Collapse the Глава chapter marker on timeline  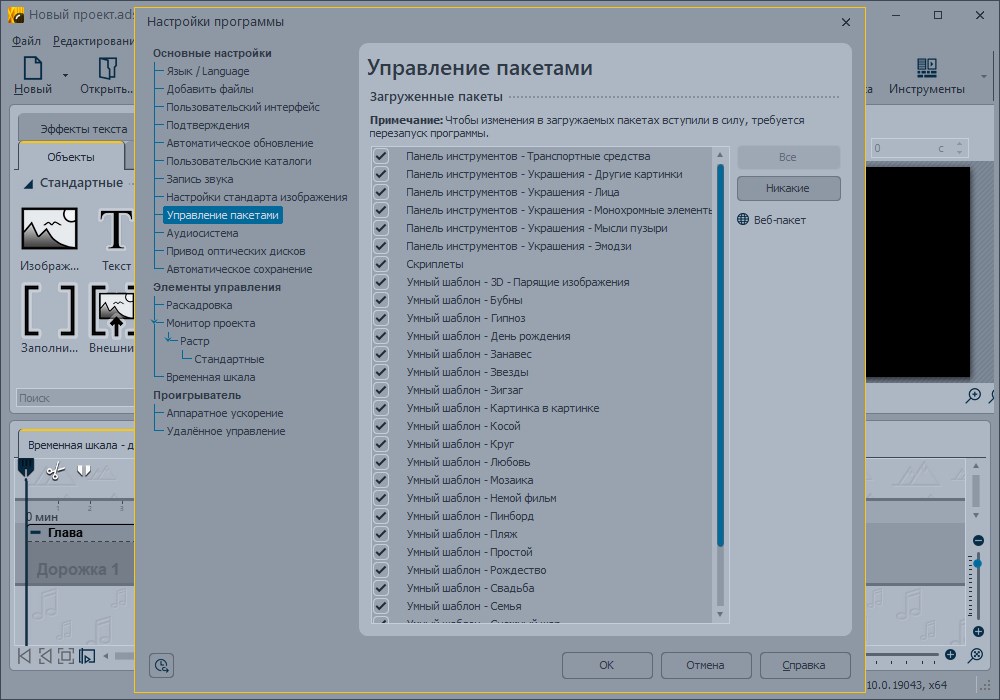(x=35, y=532)
